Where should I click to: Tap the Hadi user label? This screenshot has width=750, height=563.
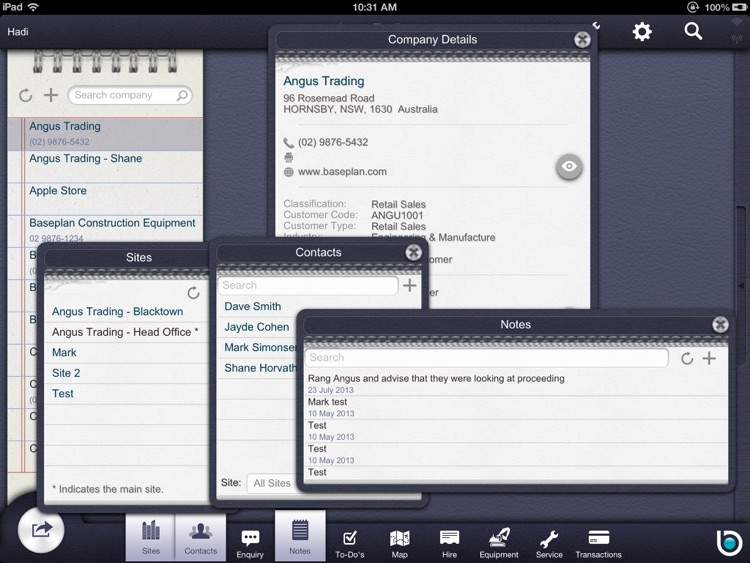tap(18, 32)
